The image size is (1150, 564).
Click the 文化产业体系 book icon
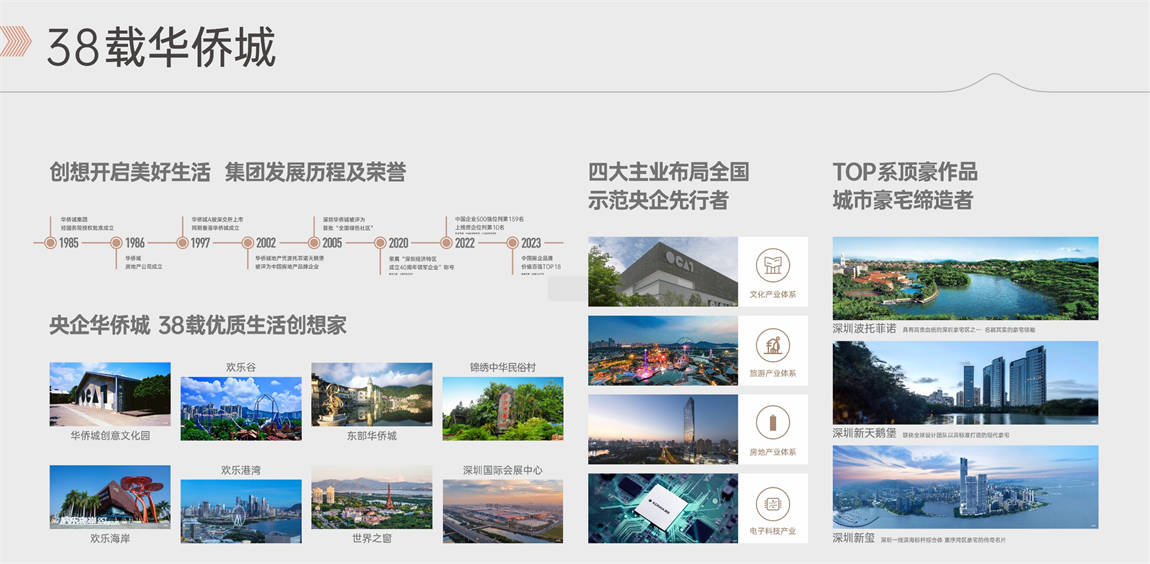pos(773,265)
